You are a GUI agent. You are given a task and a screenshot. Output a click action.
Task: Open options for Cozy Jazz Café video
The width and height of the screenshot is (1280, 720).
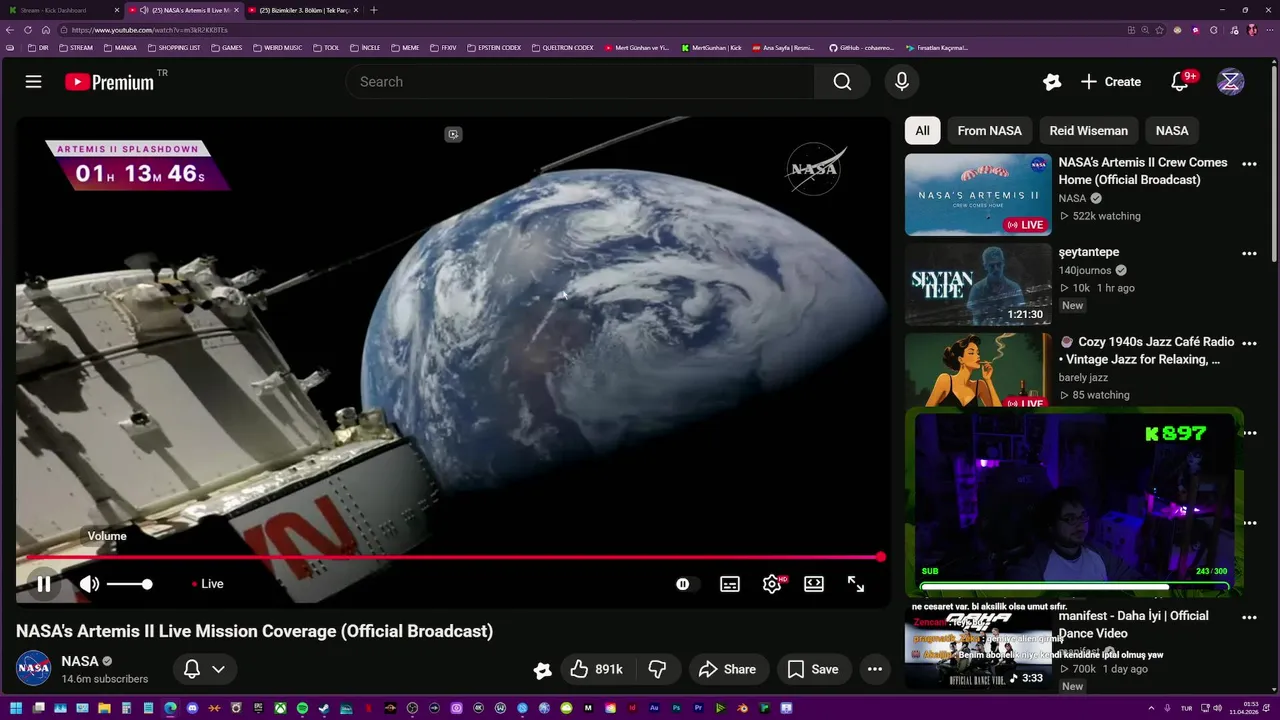(x=1249, y=344)
